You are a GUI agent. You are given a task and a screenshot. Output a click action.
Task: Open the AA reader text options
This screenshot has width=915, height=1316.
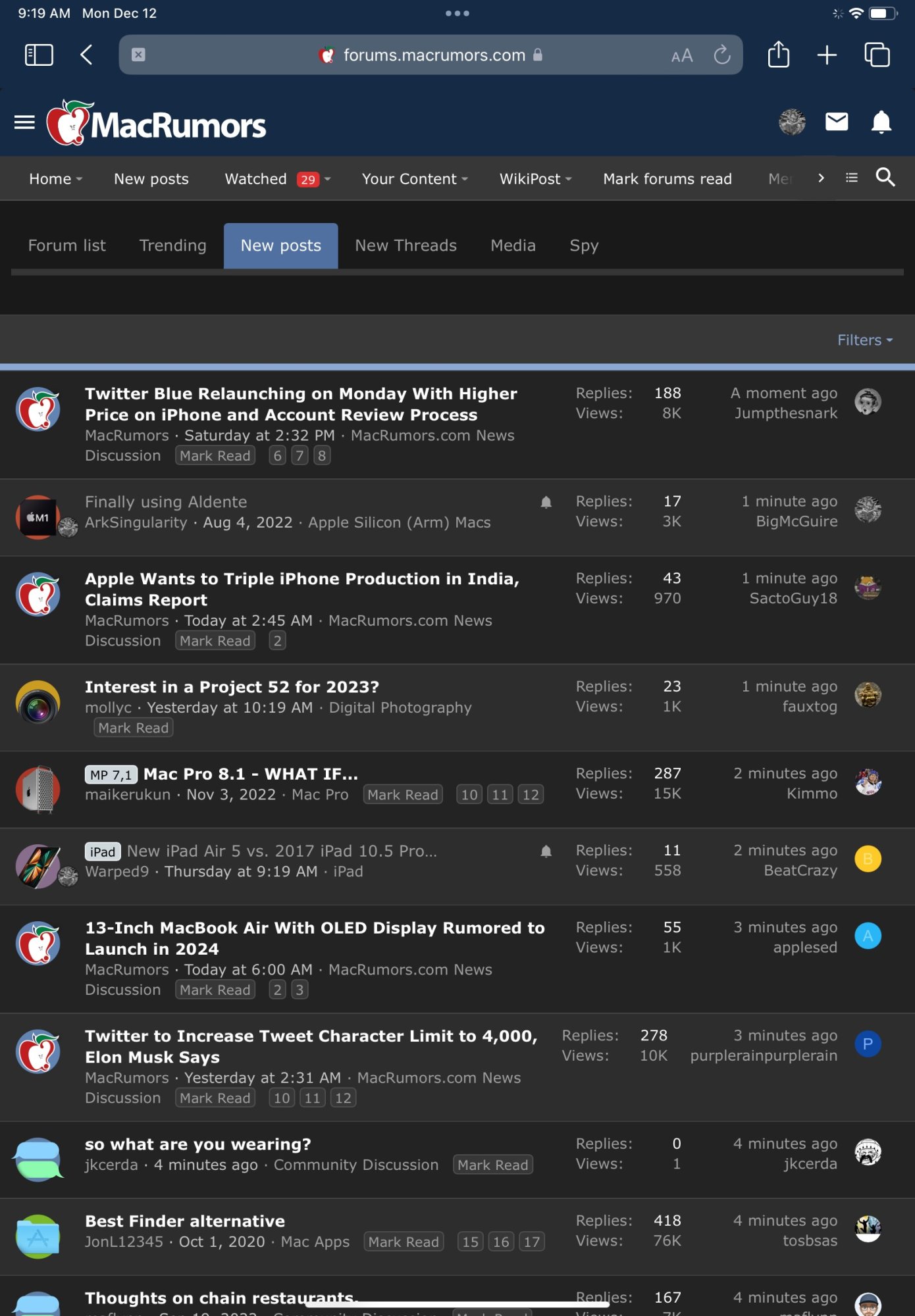[x=682, y=55]
